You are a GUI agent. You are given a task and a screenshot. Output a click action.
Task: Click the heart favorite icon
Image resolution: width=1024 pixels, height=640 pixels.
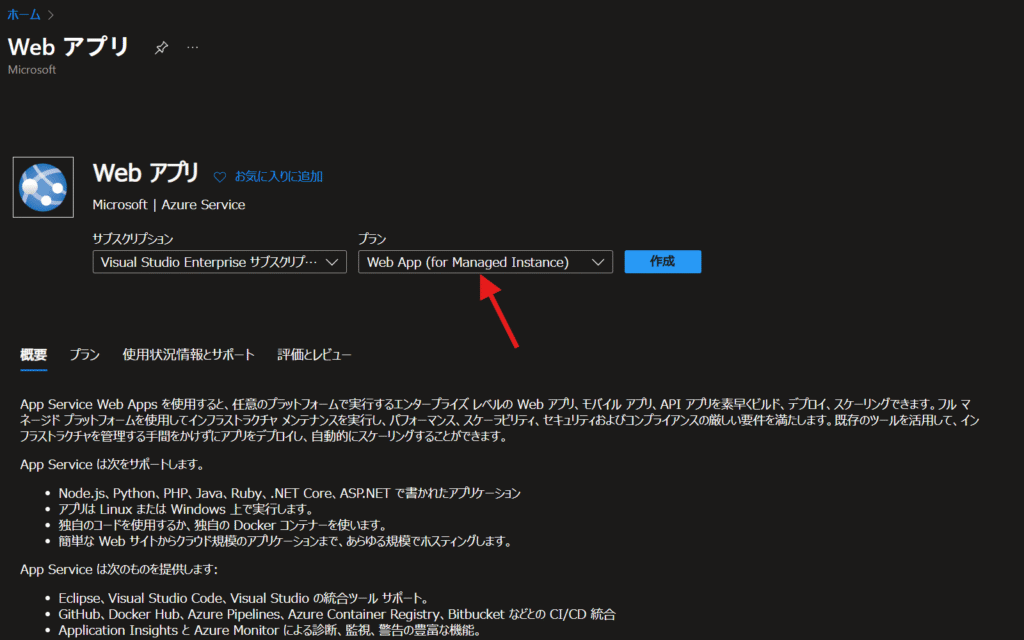(x=220, y=176)
